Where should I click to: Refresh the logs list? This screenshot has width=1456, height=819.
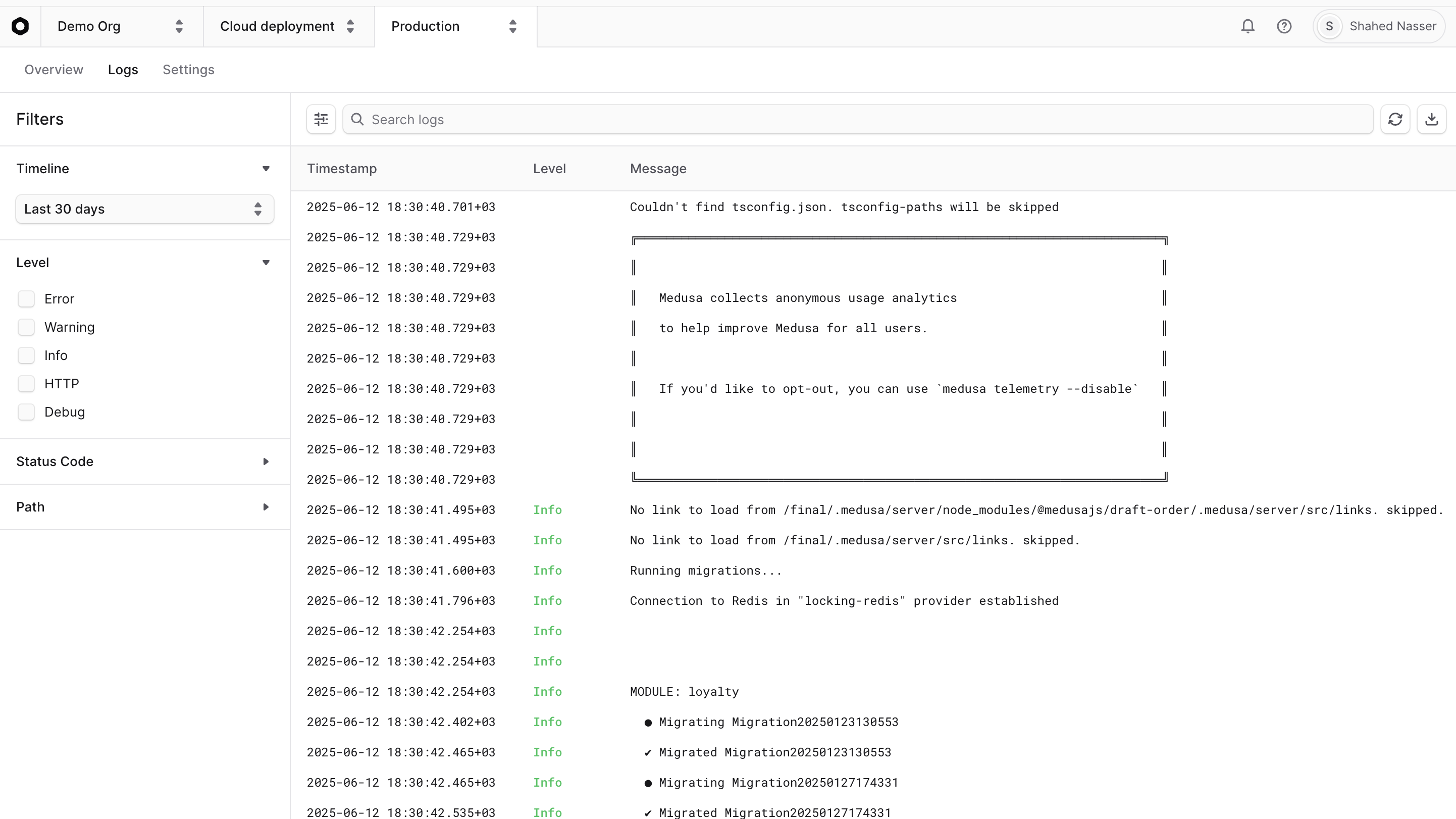point(1395,119)
